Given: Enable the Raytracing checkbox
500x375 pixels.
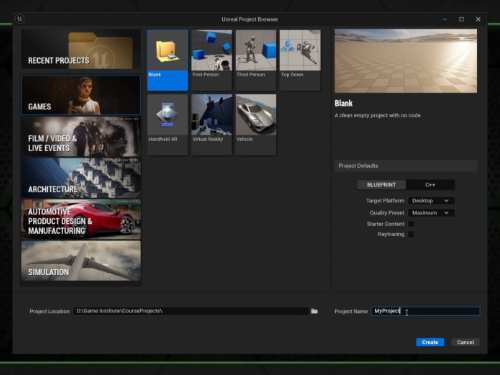Looking at the screenshot, I should (412, 234).
